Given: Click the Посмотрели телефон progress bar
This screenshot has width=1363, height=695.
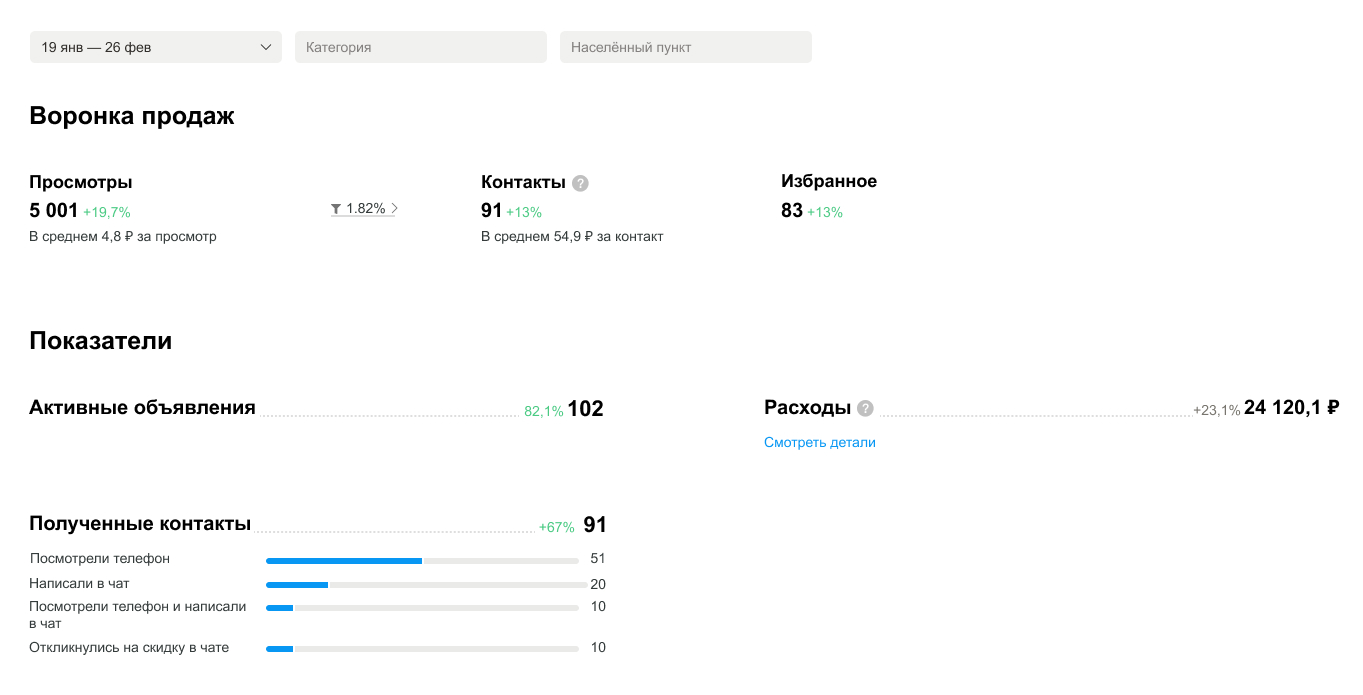Looking at the screenshot, I should (421, 560).
